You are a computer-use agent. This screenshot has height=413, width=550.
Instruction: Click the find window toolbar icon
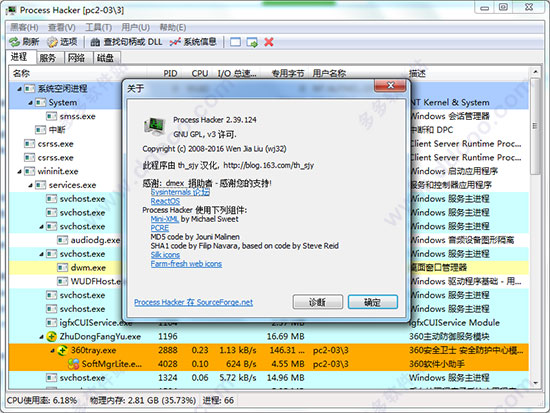(x=235, y=42)
